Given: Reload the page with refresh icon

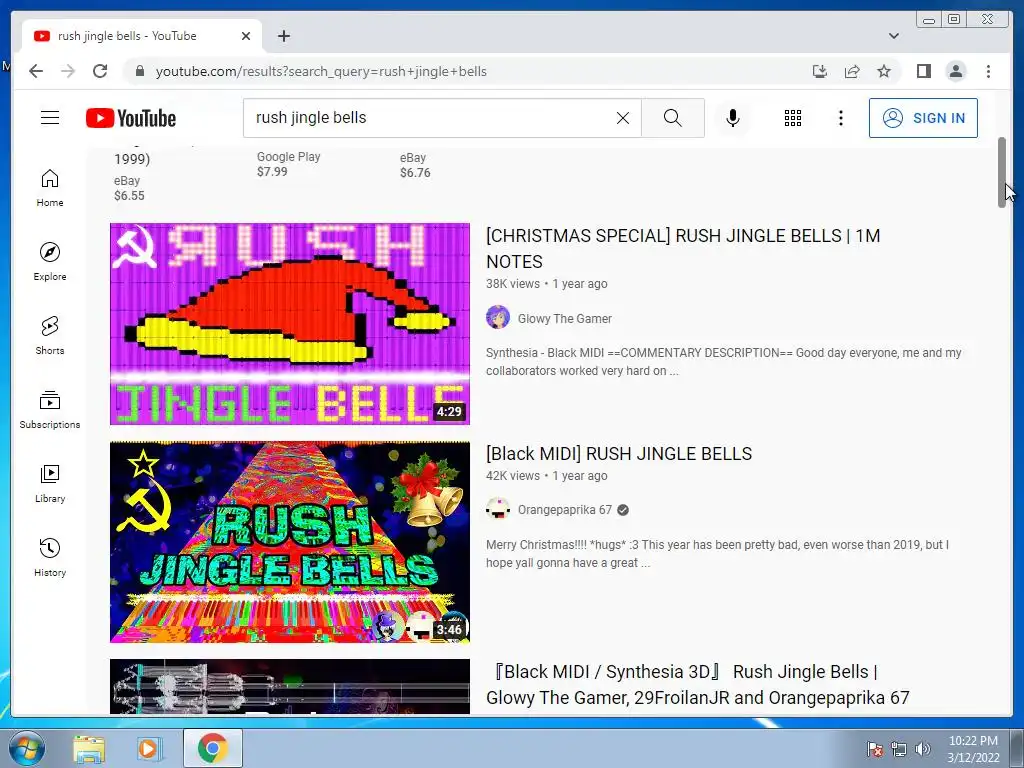Looking at the screenshot, I should [100, 71].
